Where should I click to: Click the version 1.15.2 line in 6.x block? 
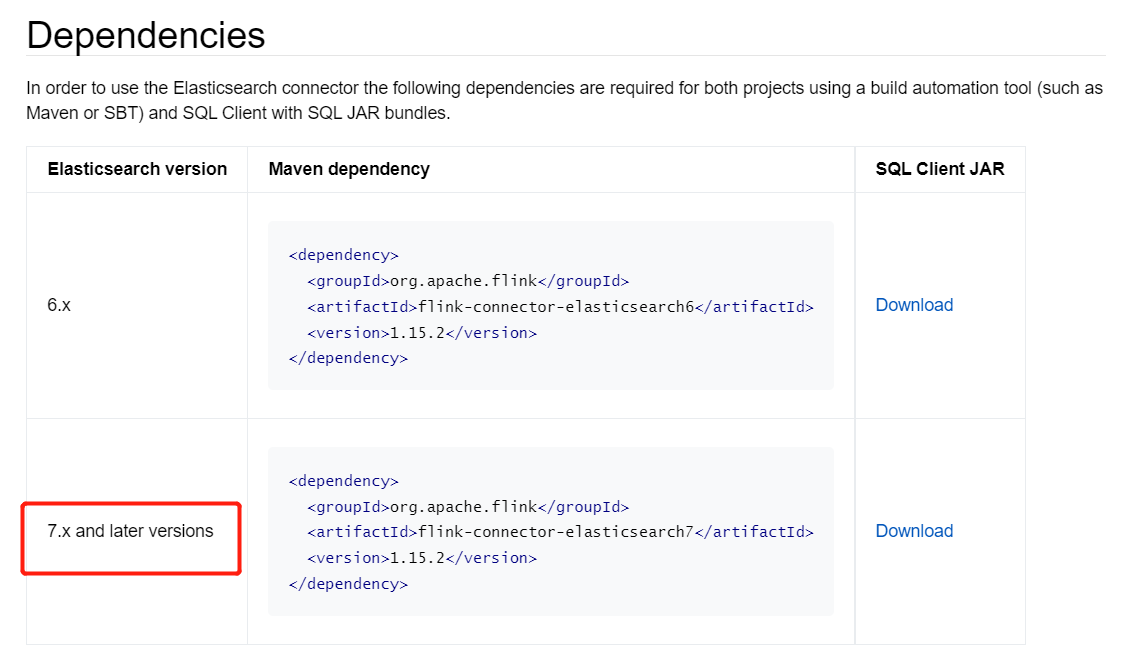[x=422, y=333]
